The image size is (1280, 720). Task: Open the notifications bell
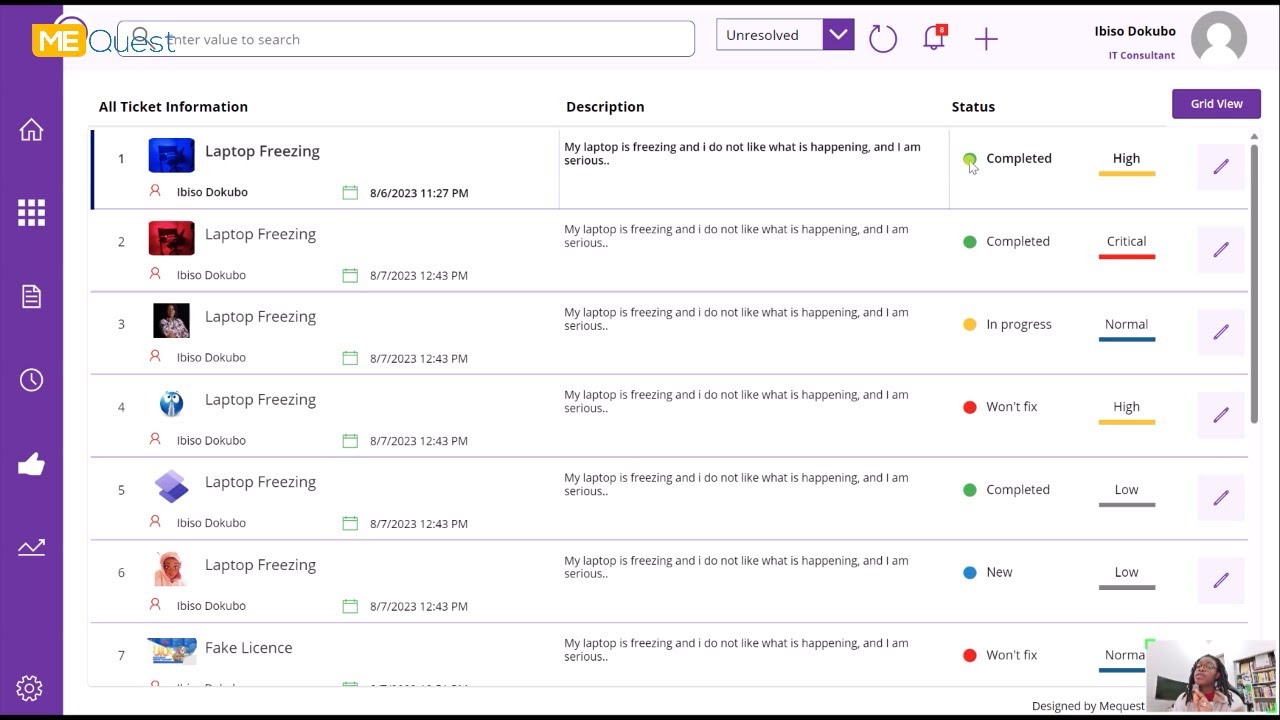click(x=934, y=38)
